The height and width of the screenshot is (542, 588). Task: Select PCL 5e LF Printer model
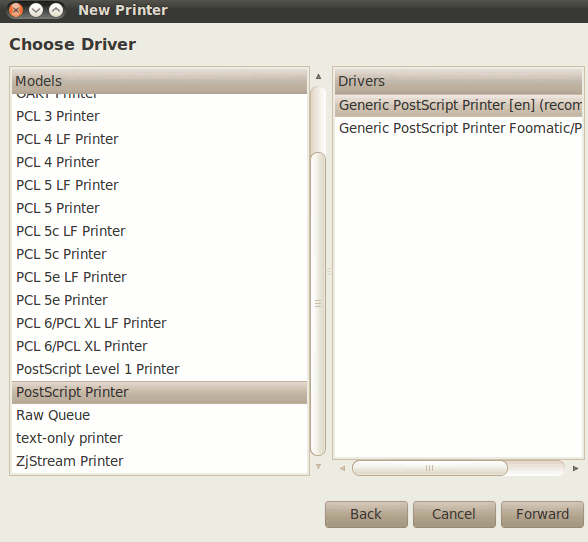[159, 277]
